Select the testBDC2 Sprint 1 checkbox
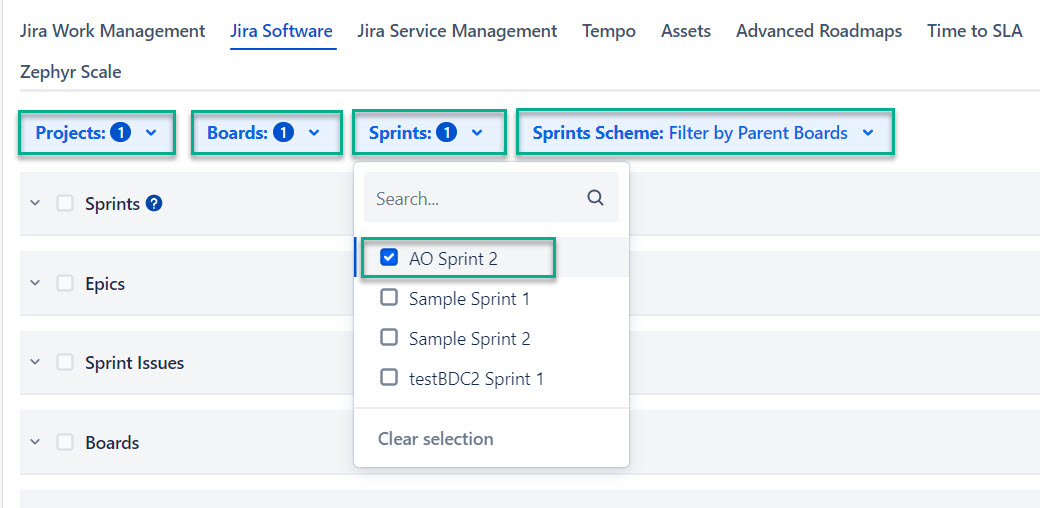The width and height of the screenshot is (1040, 508). (x=390, y=378)
